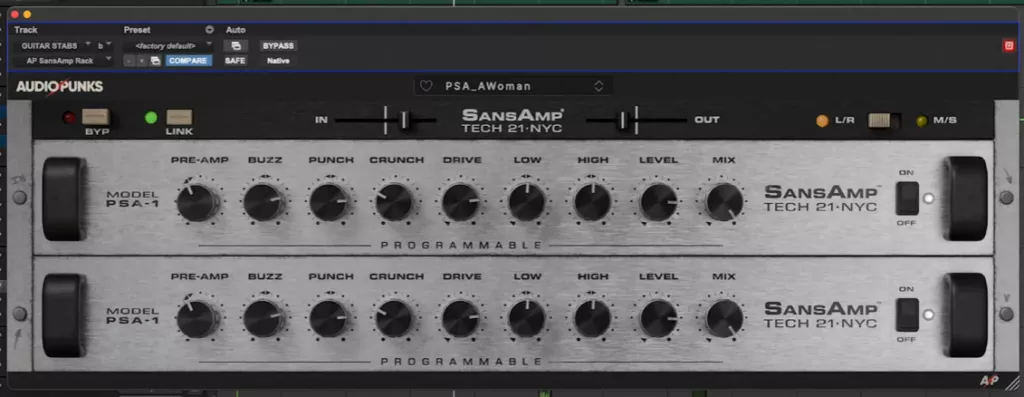Screen dimensions: 1024x397
Task: Toggle the COMPARE button
Action: point(189,61)
